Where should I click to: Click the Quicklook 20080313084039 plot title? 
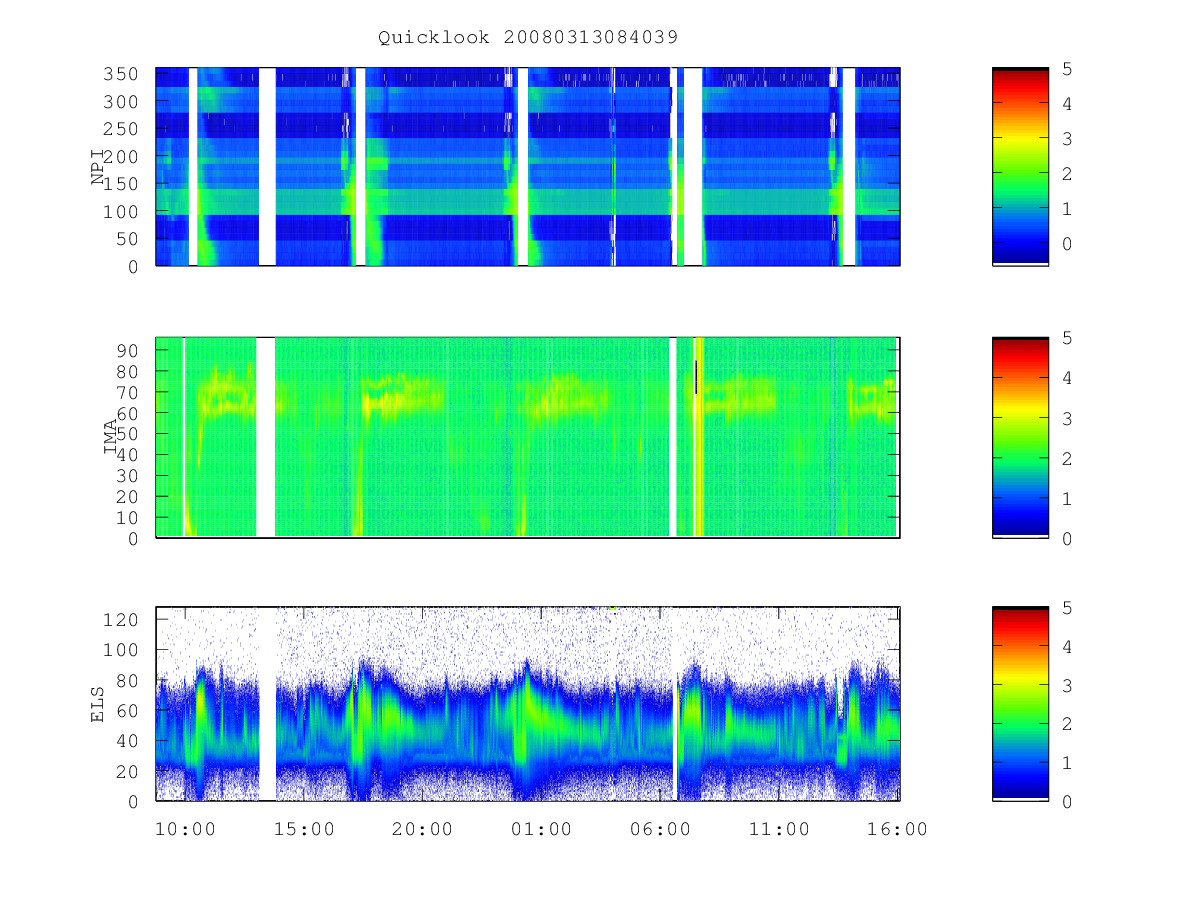[x=528, y=38]
